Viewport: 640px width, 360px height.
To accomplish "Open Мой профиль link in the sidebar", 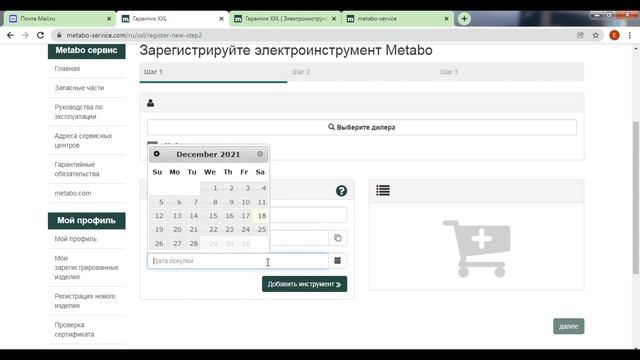I will tap(76, 239).
